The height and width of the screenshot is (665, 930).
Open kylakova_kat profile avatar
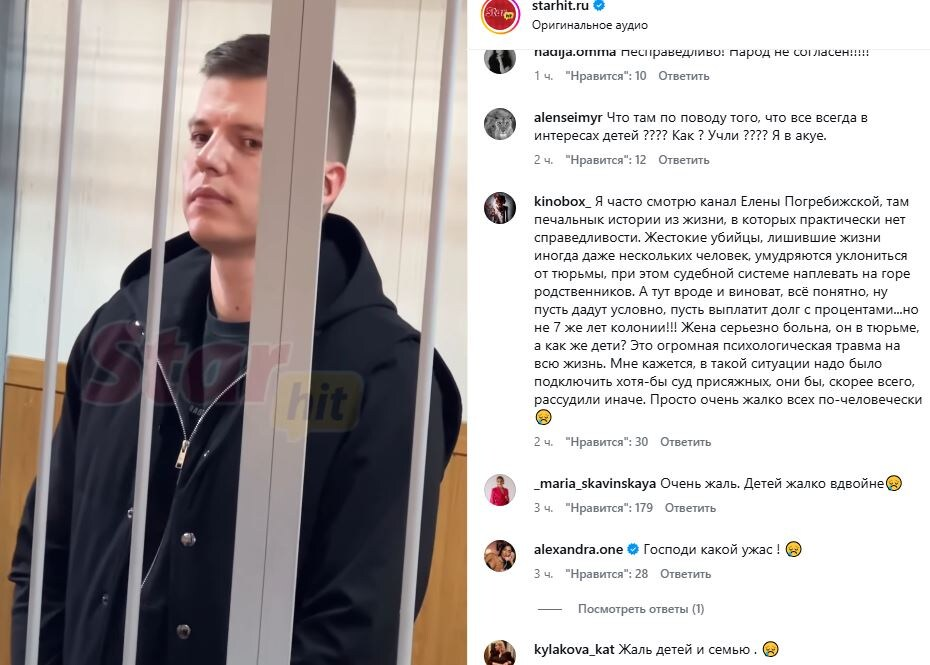pos(500,653)
